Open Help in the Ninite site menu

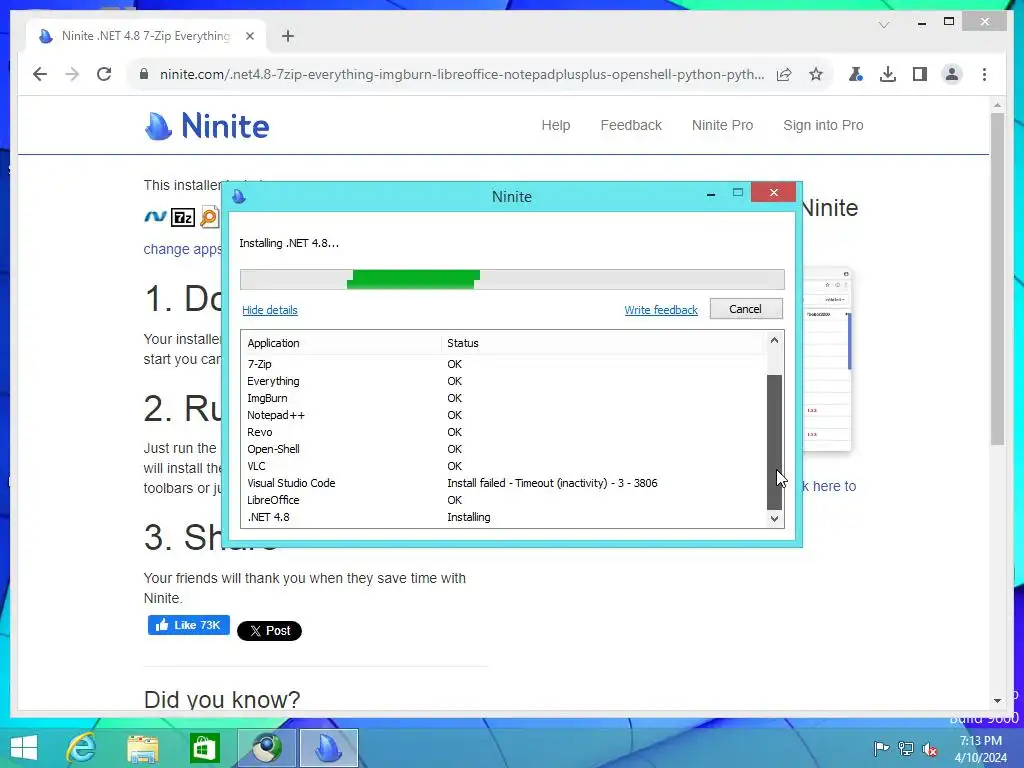coord(556,125)
